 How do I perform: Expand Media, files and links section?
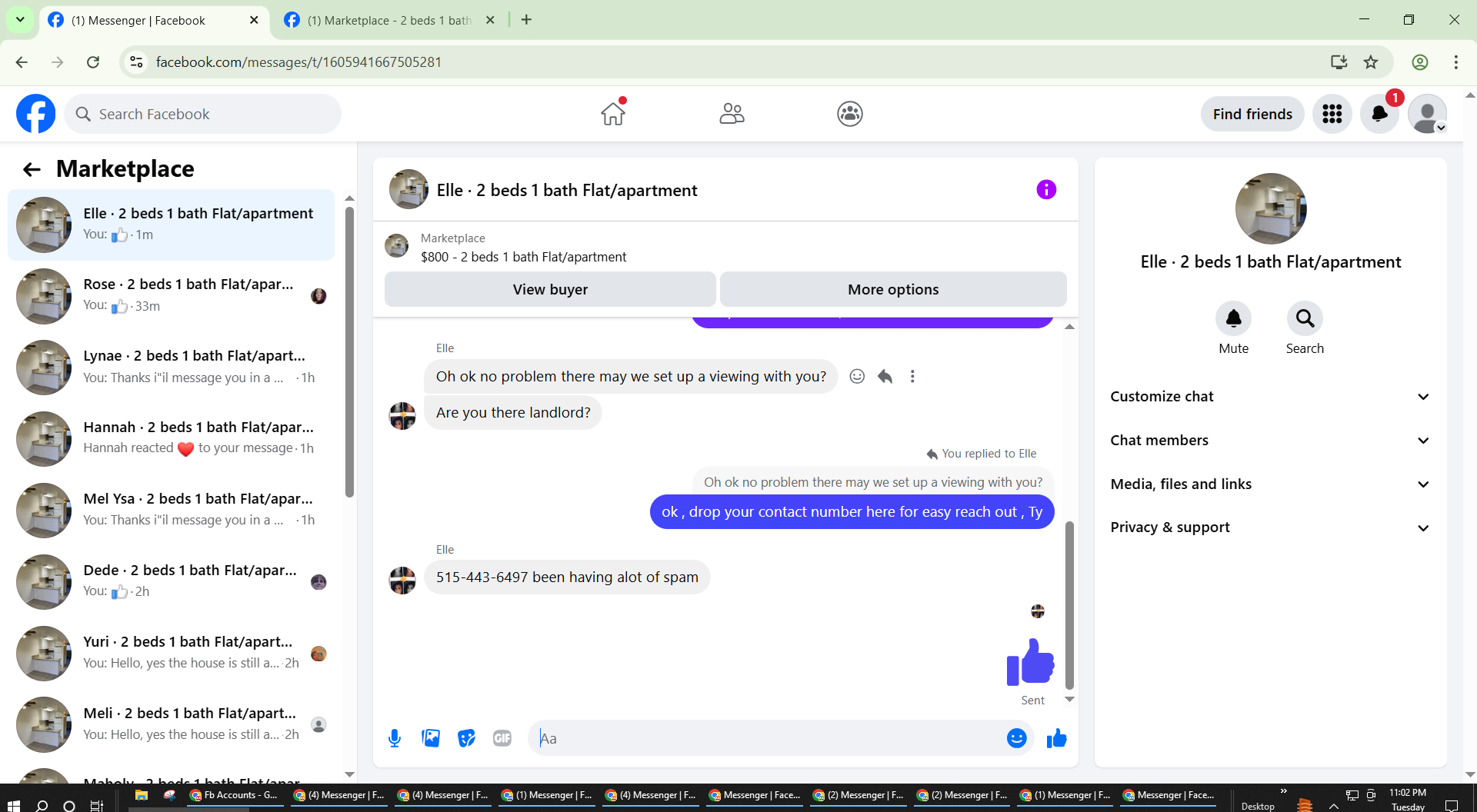point(1270,484)
